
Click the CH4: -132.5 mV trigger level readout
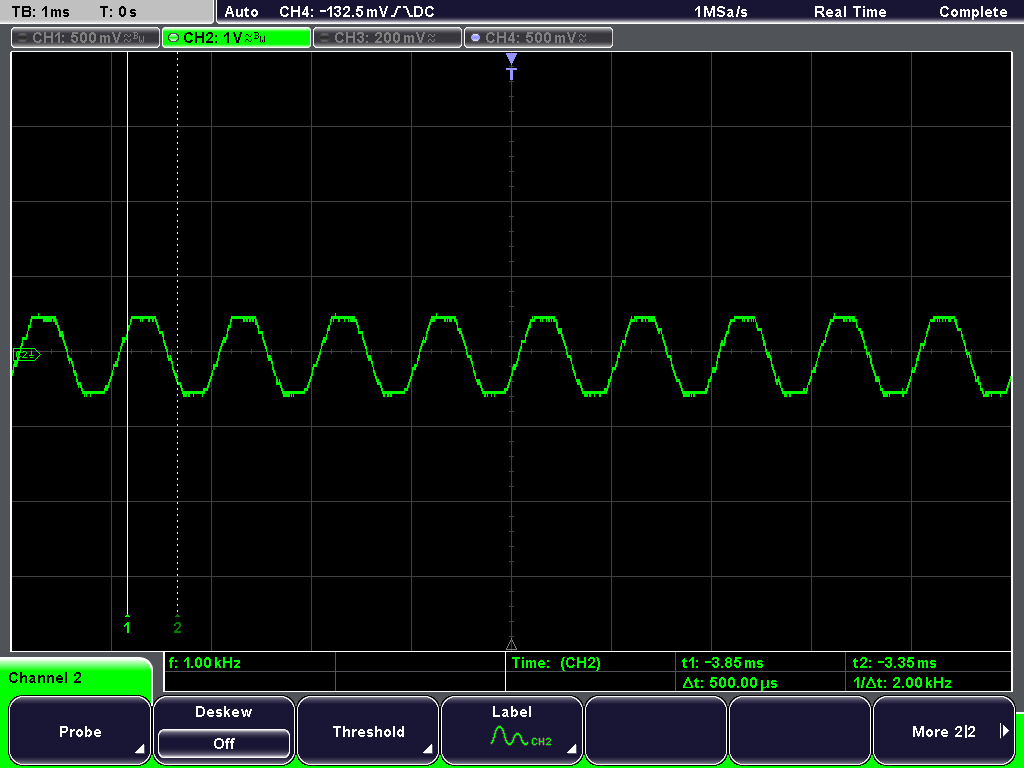(357, 12)
